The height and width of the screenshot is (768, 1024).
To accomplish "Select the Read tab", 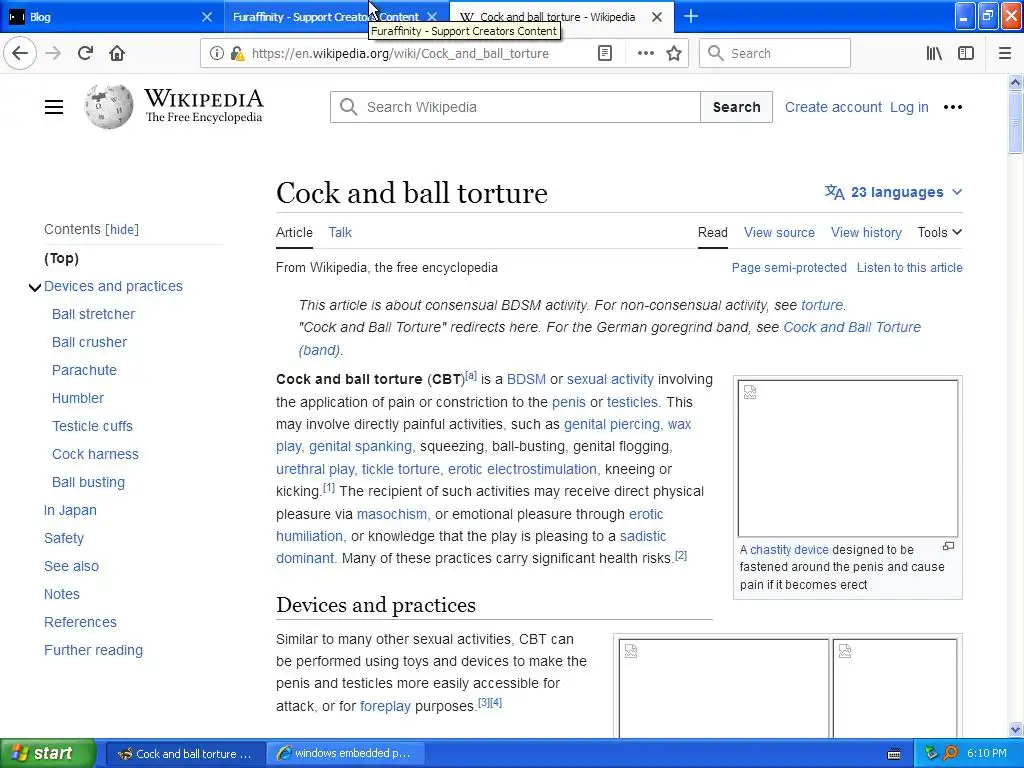I will [712, 232].
